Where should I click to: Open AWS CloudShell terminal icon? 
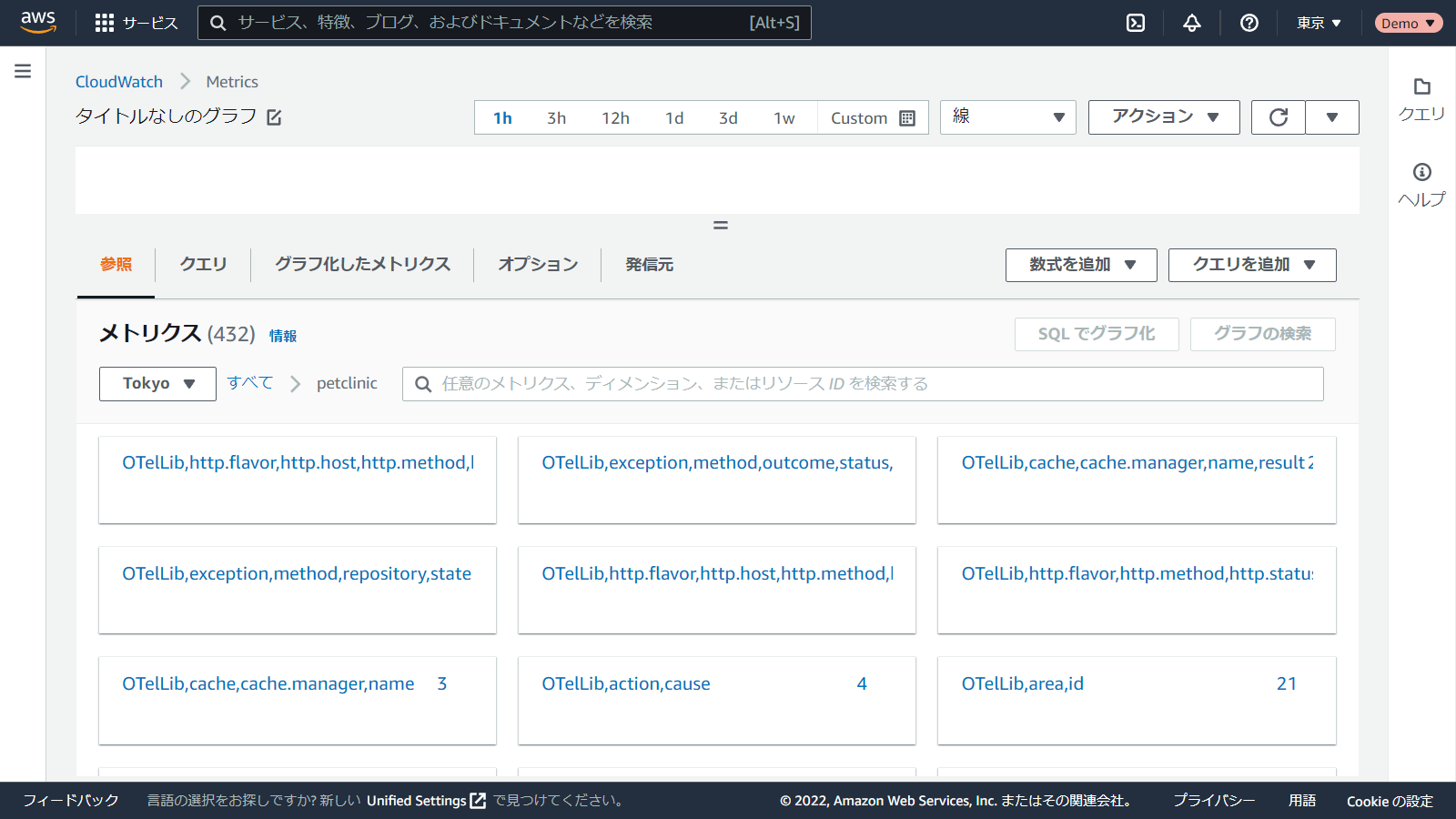[1136, 23]
